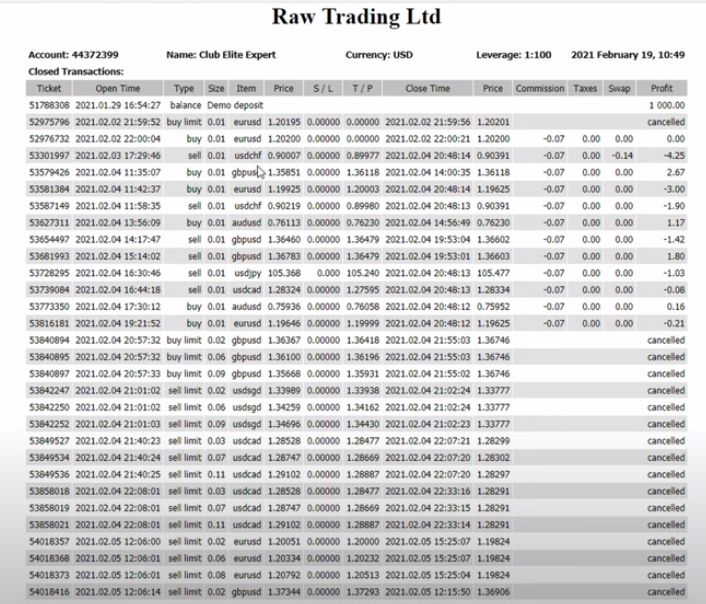Click the Leverage: 1:100 text
The height and width of the screenshot is (604, 706).
514,55
